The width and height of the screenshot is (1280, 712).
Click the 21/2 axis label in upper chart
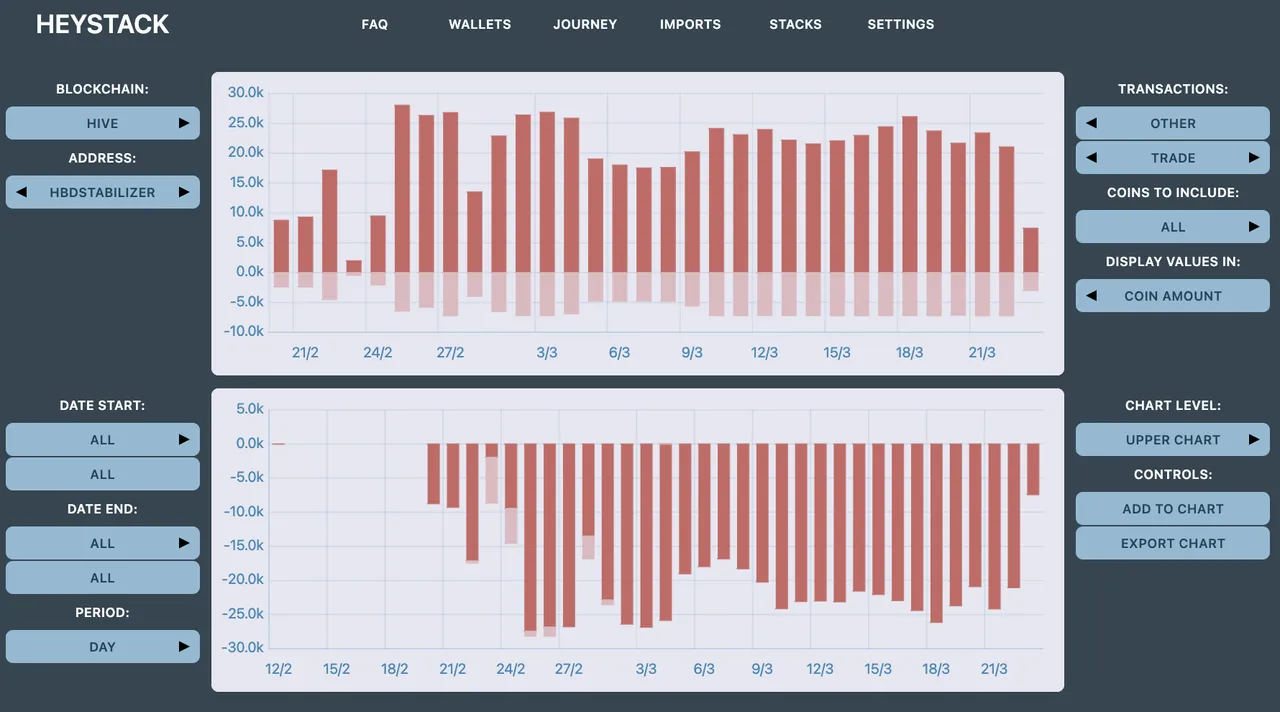[x=306, y=352]
